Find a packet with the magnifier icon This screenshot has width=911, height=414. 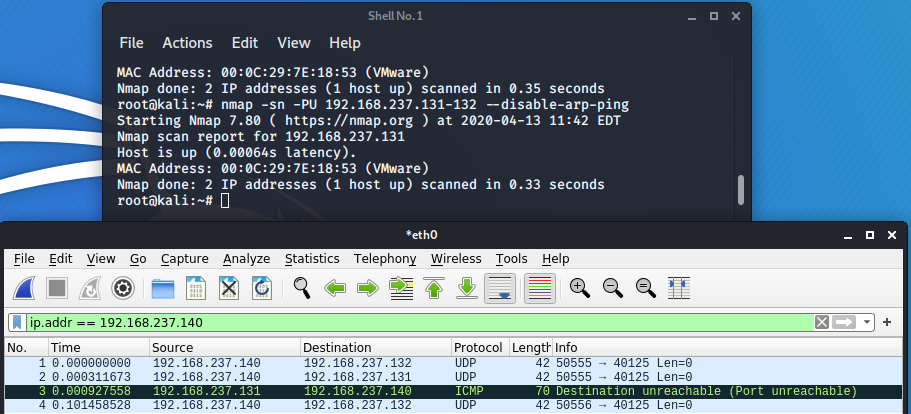302,288
